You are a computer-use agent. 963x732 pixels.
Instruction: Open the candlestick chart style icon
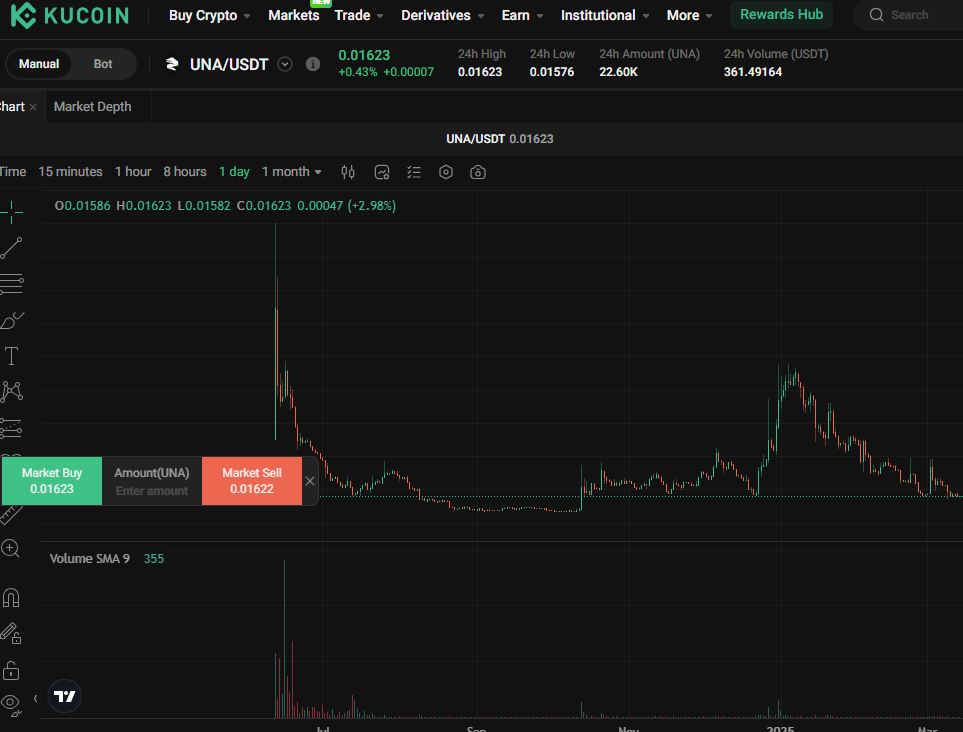347,172
